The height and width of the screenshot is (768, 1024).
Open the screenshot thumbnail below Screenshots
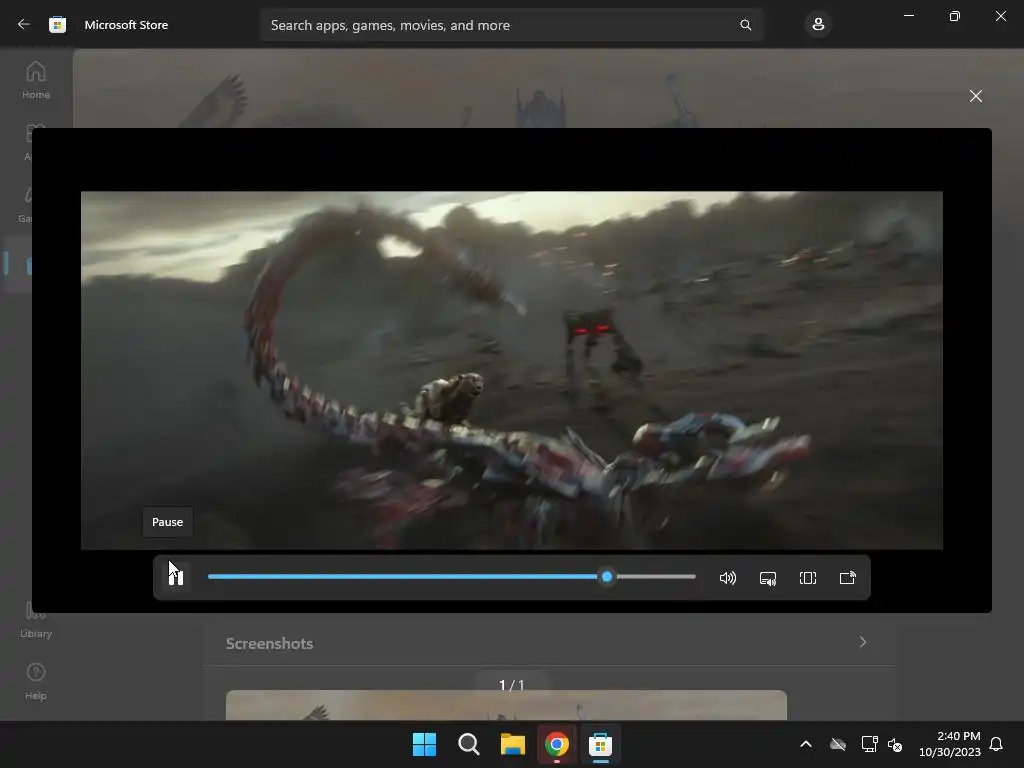(x=506, y=705)
